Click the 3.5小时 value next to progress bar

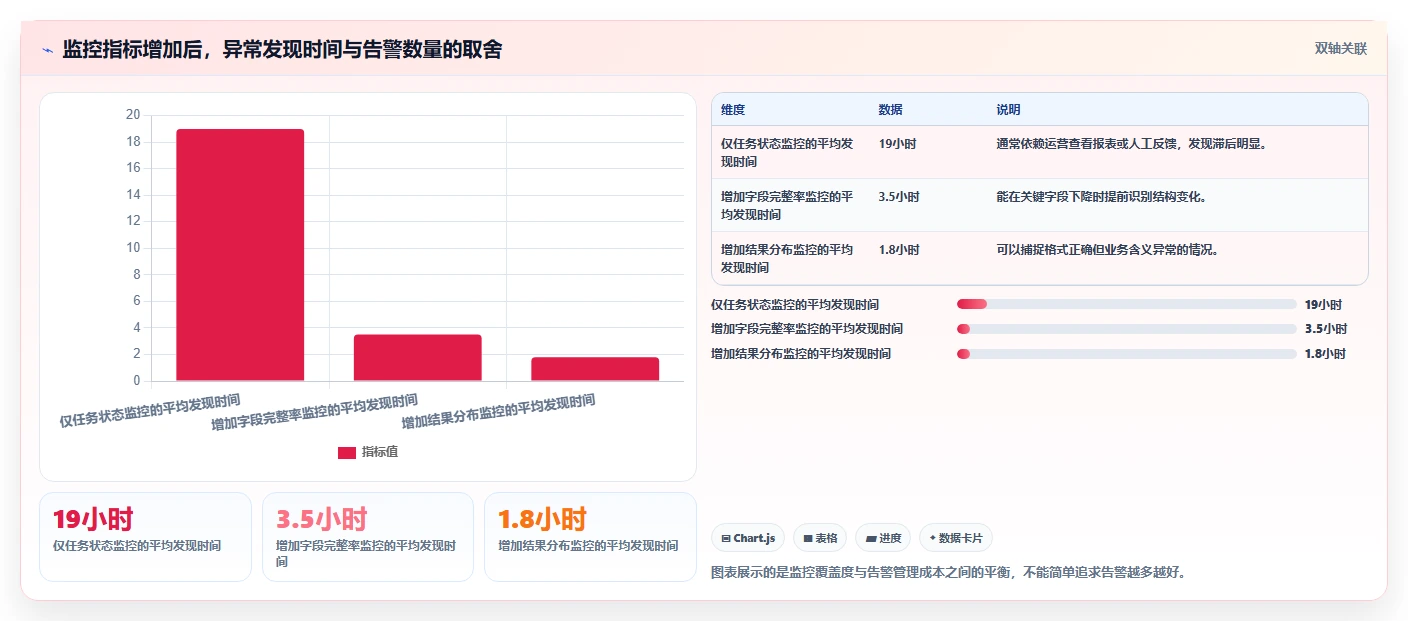(1325, 329)
